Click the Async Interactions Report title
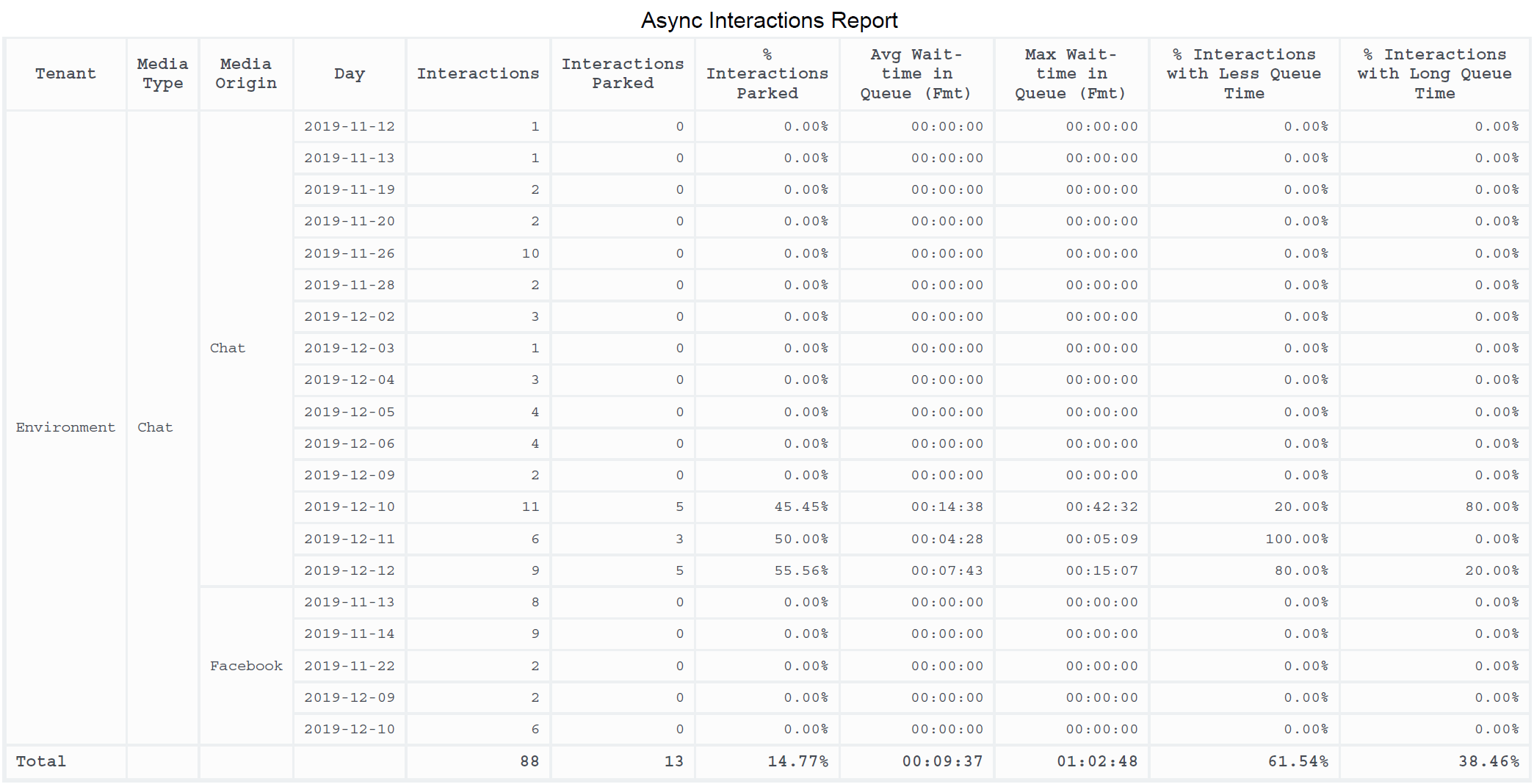The image size is (1534, 784). click(x=769, y=21)
